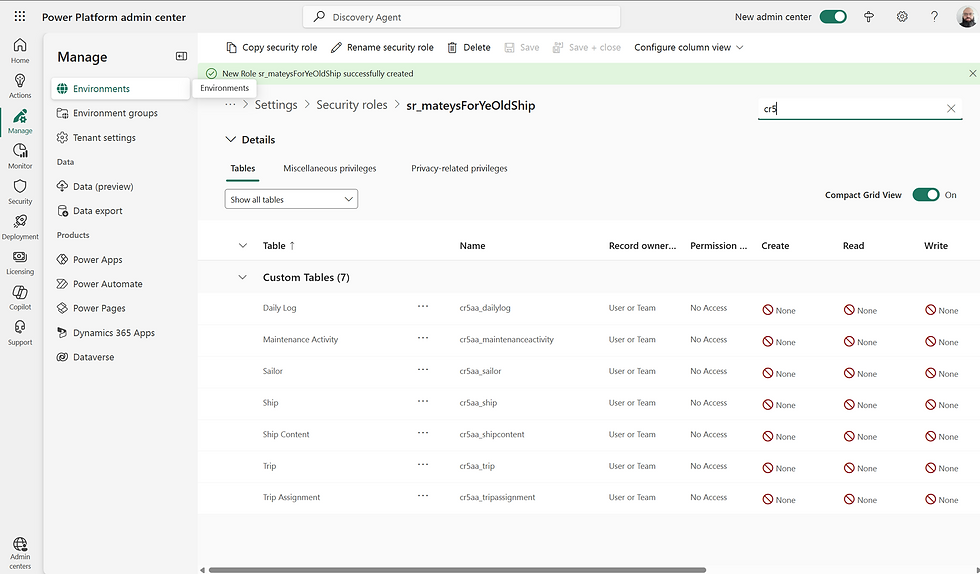Viewport: 980px width, 574px height.
Task: Go to Settings breadcrumb link
Action: coord(276,105)
